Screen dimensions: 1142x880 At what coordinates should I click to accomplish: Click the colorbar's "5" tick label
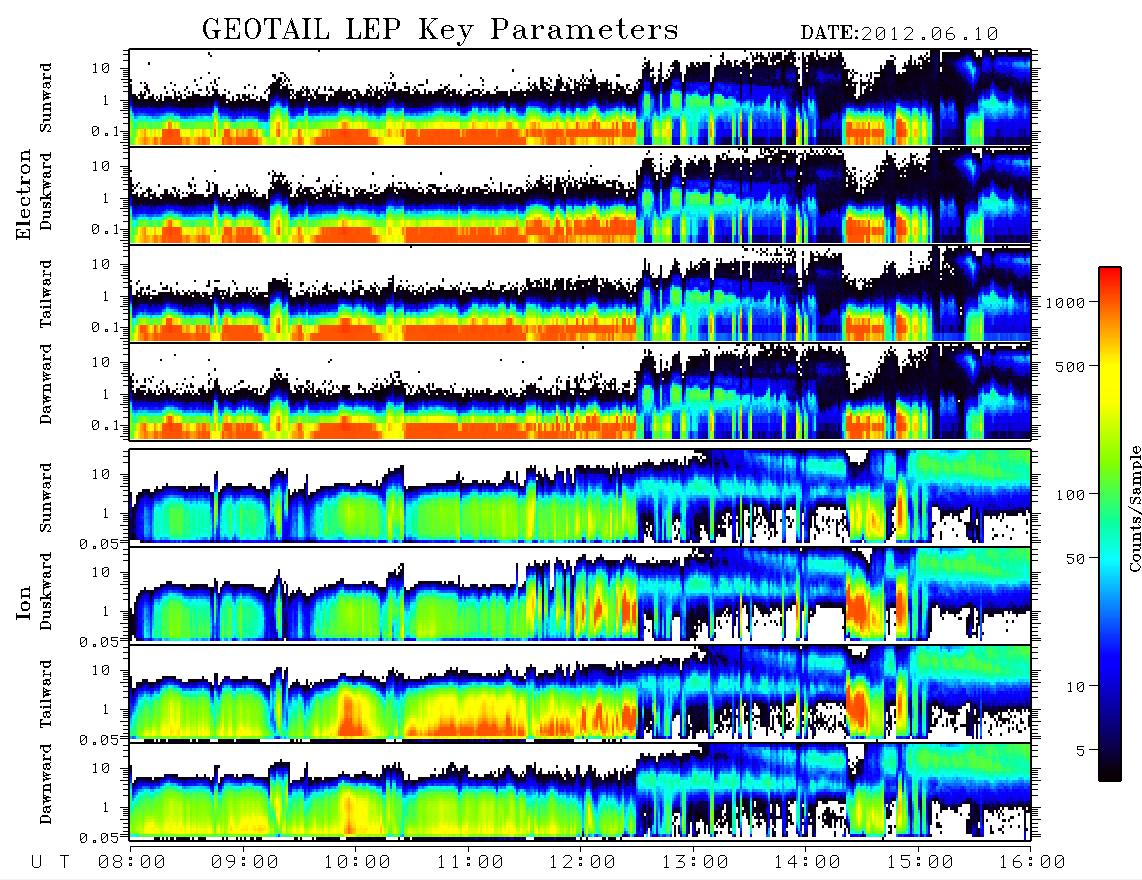(x=1081, y=750)
